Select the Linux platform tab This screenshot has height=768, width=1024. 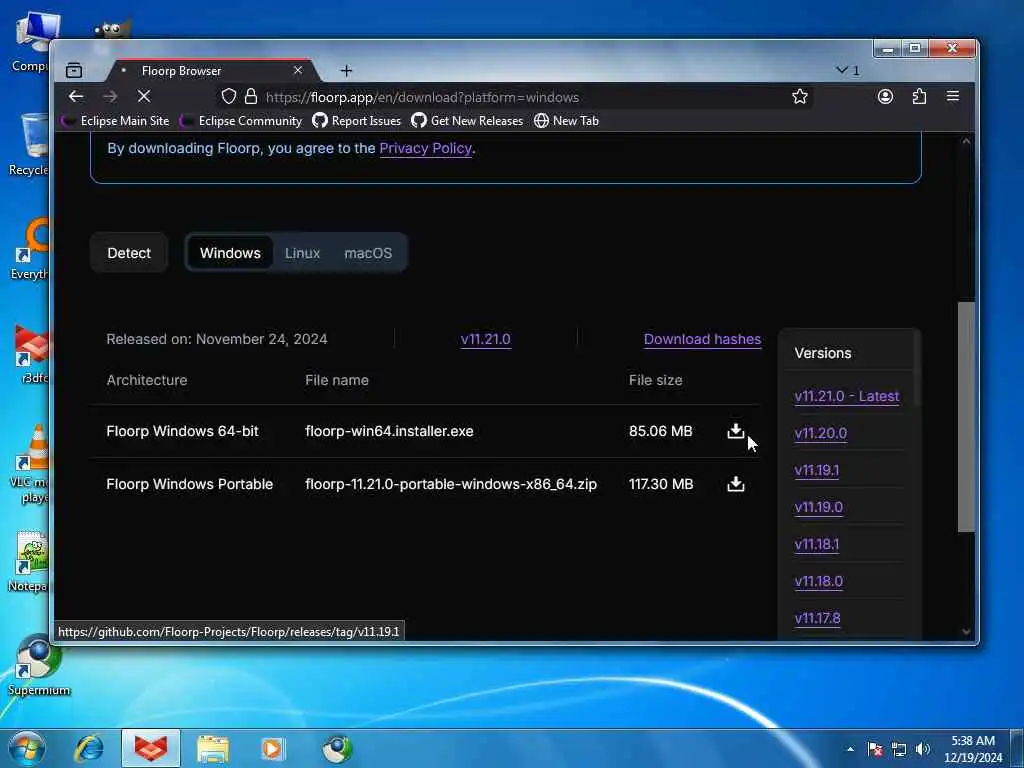pyautogui.click(x=302, y=253)
